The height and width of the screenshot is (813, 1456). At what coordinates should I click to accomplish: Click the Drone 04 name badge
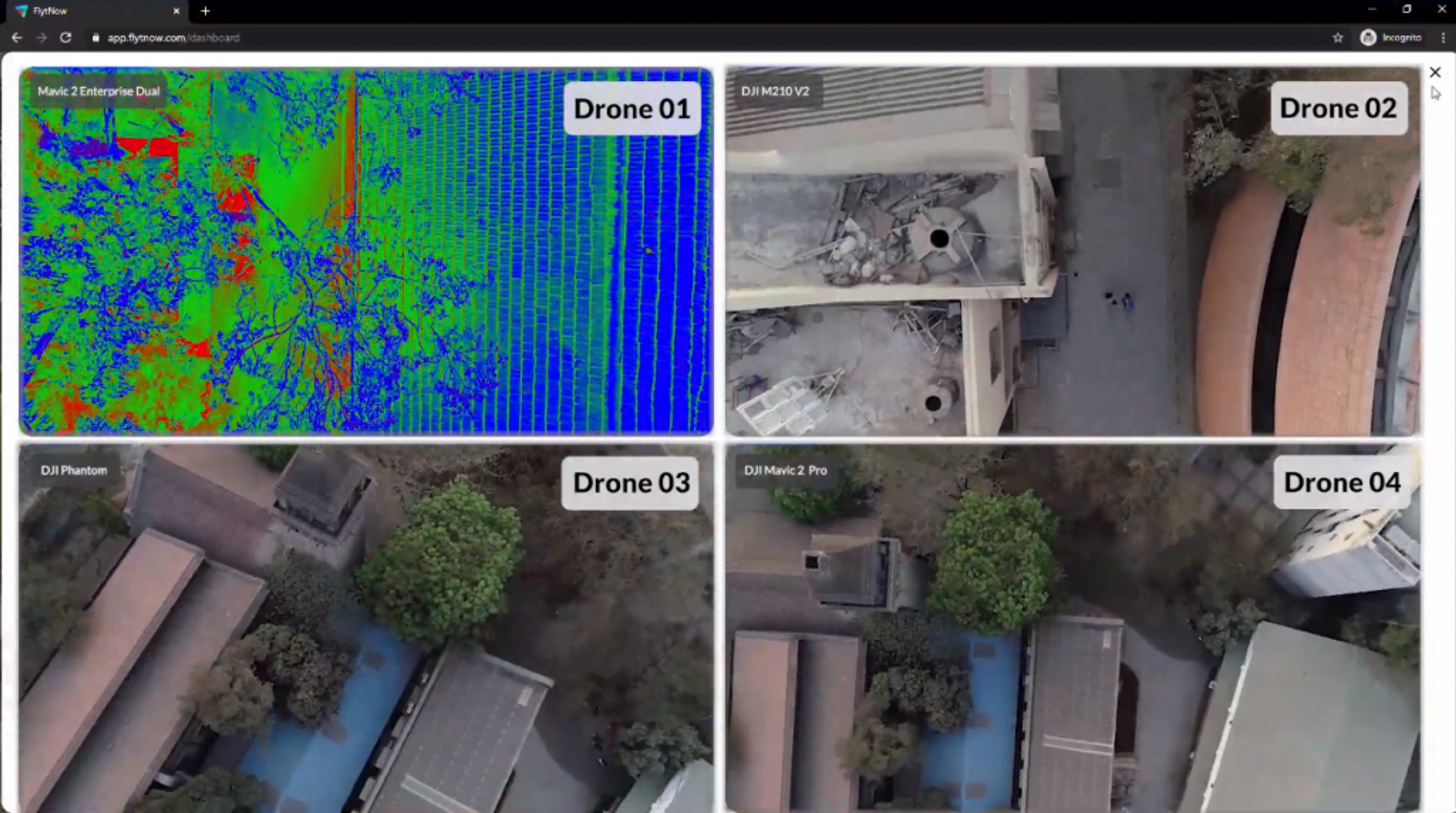tap(1342, 482)
